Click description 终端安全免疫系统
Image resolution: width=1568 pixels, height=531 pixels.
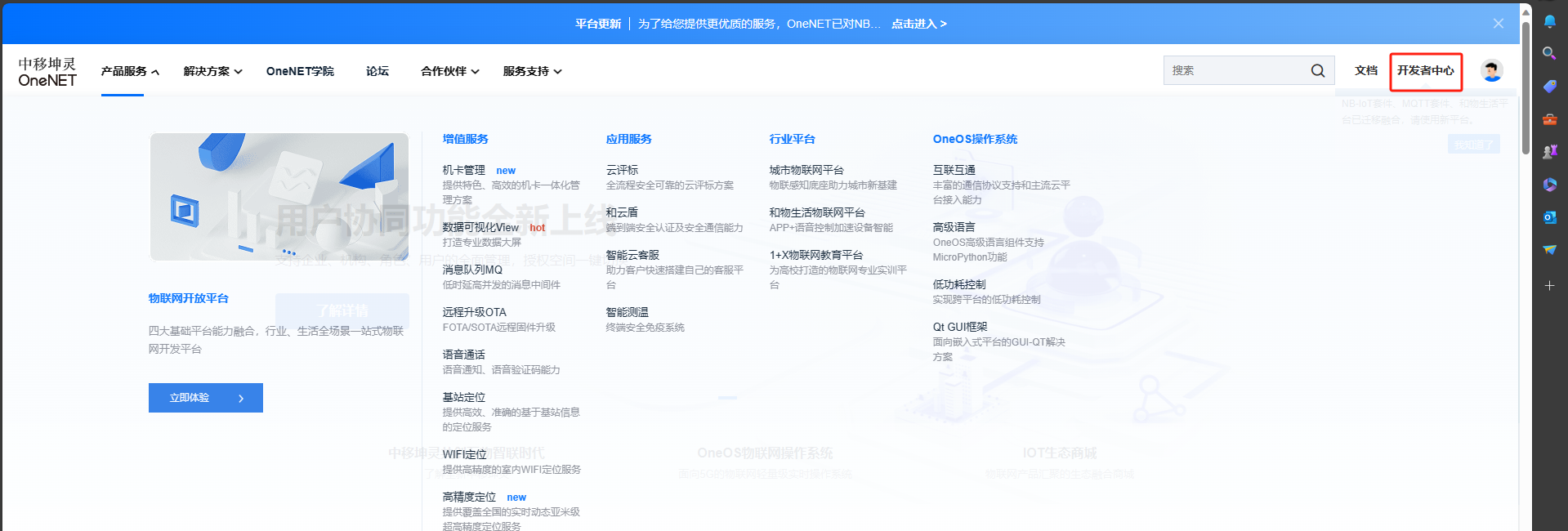645,328
